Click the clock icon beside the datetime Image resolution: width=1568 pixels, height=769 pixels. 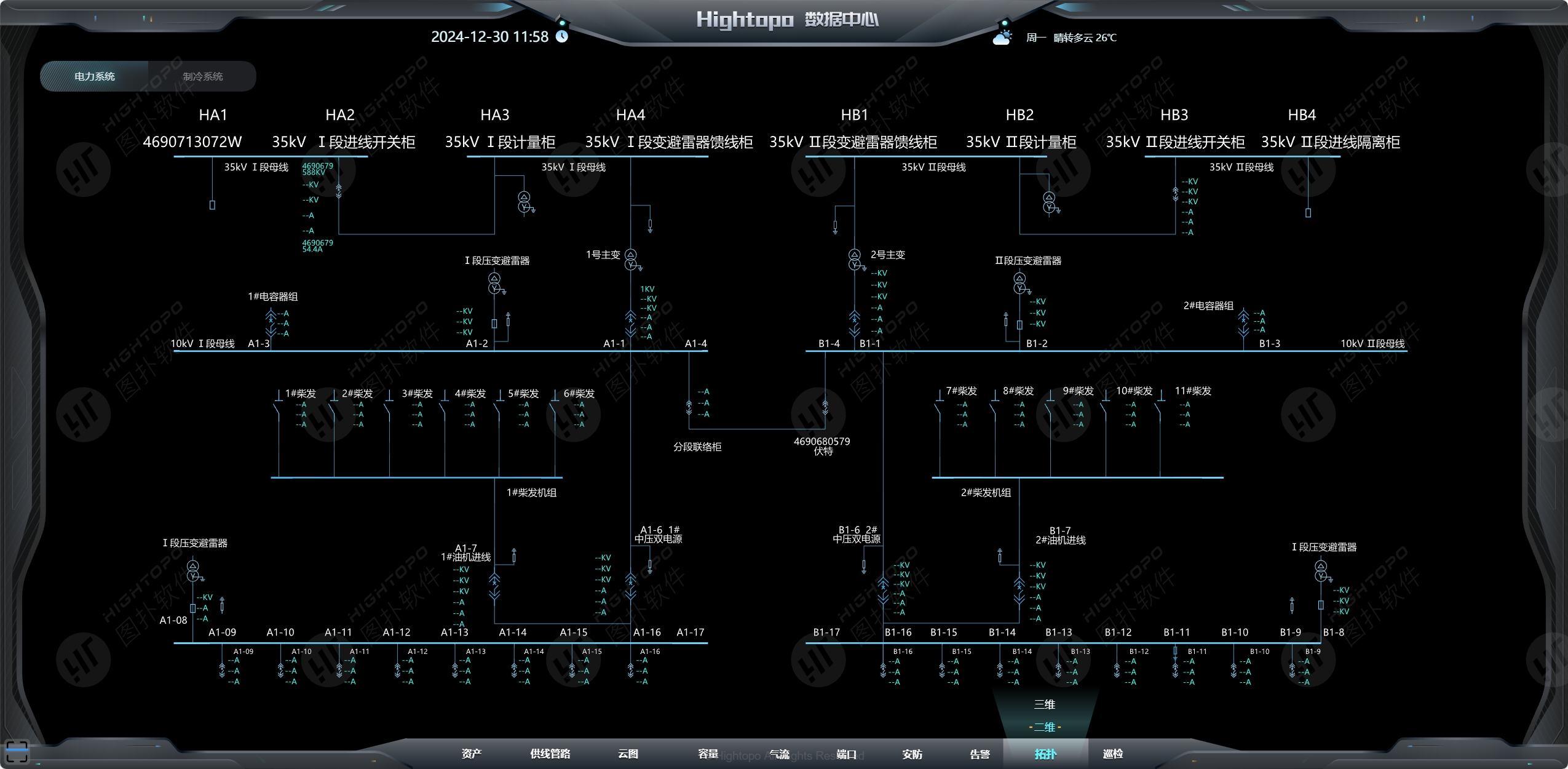[562, 36]
